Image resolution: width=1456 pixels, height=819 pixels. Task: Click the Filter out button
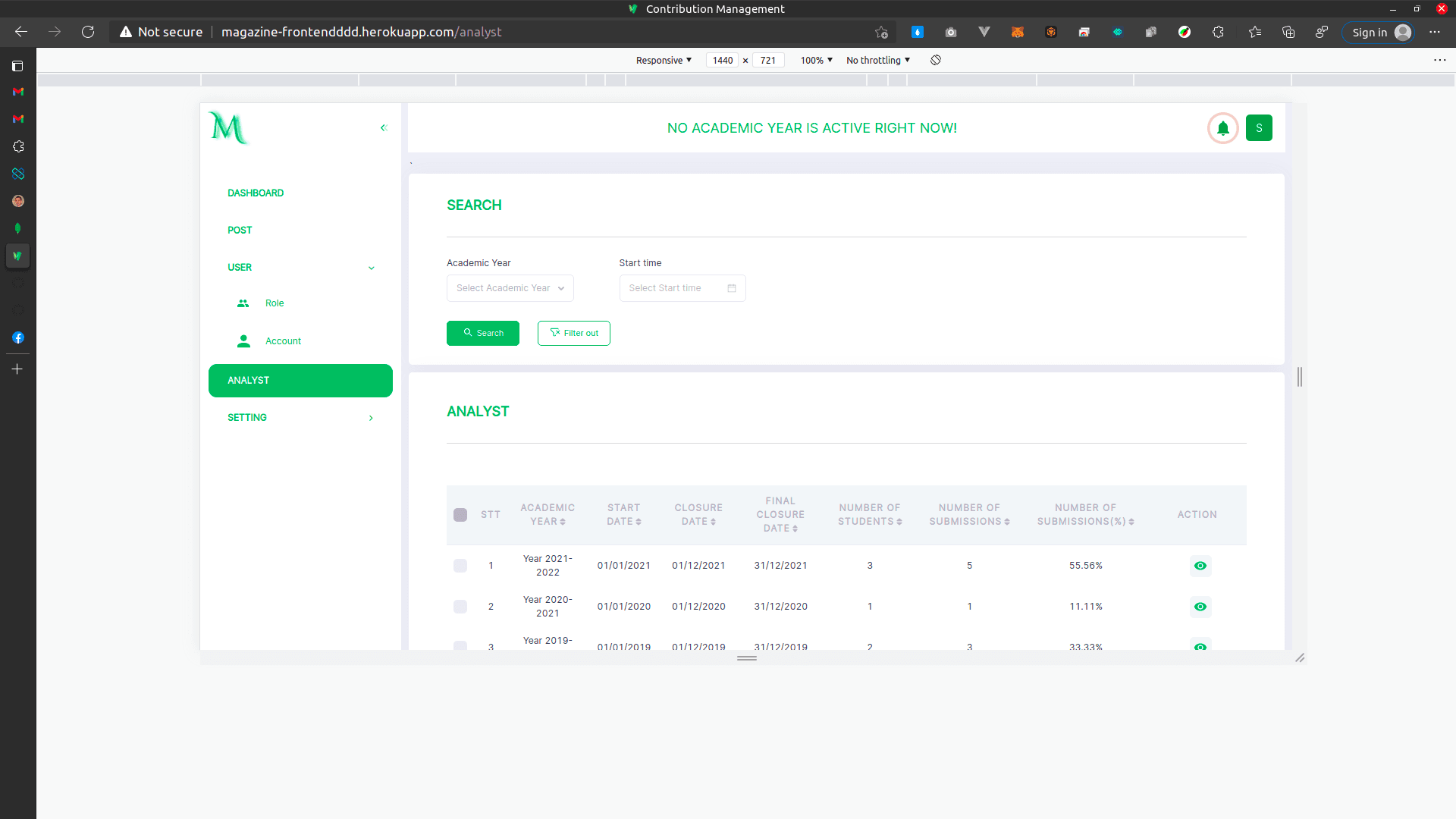point(574,333)
